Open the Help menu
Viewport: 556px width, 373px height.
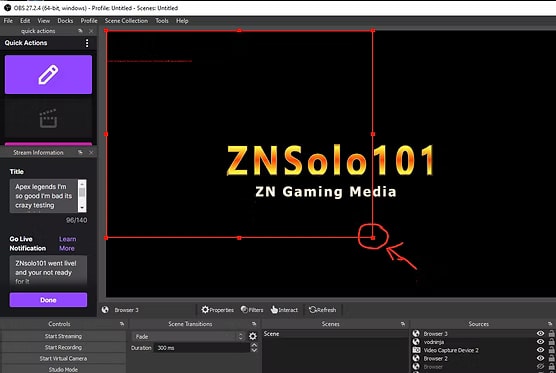[x=182, y=21]
